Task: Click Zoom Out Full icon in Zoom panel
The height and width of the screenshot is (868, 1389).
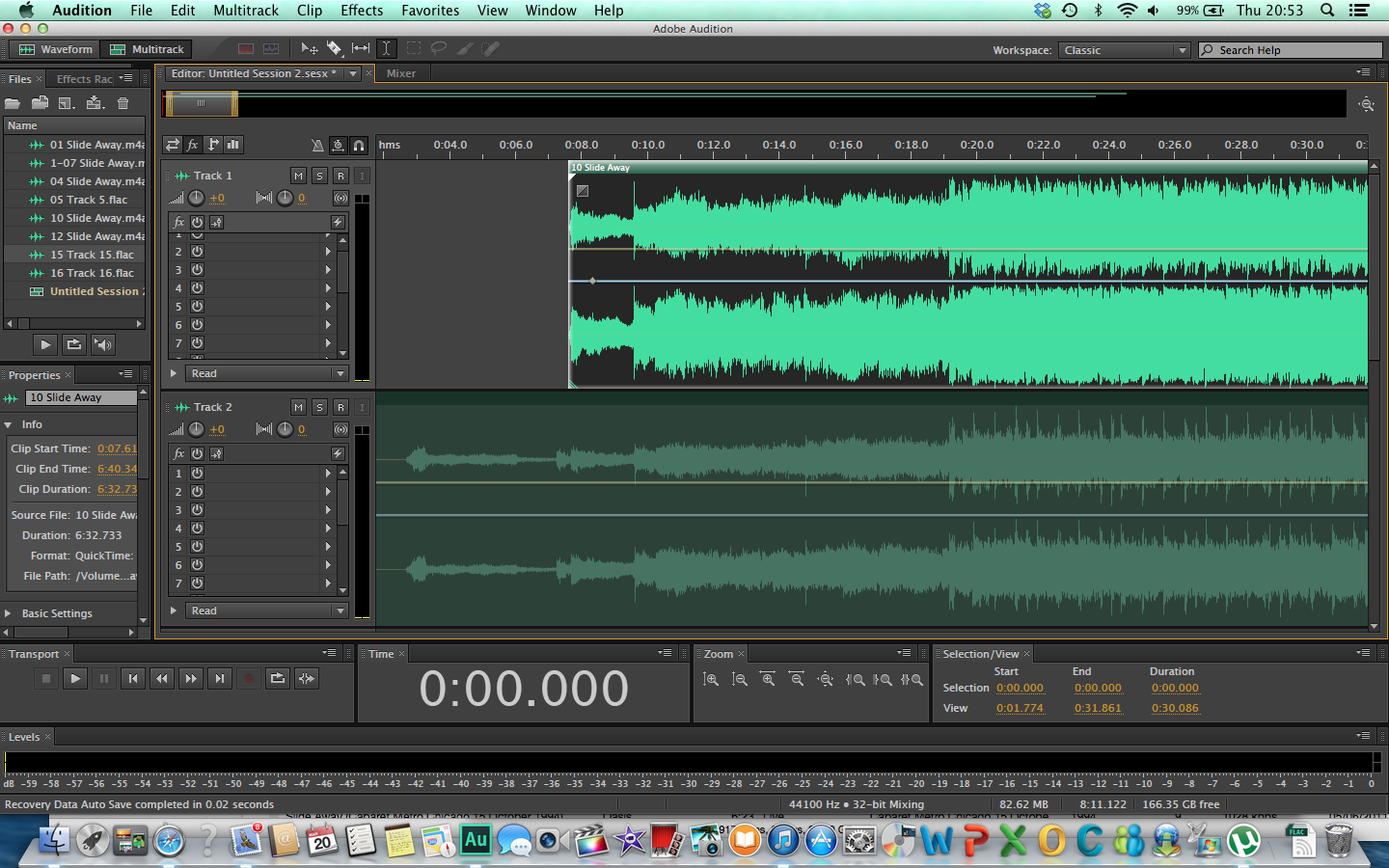Action: point(826,680)
